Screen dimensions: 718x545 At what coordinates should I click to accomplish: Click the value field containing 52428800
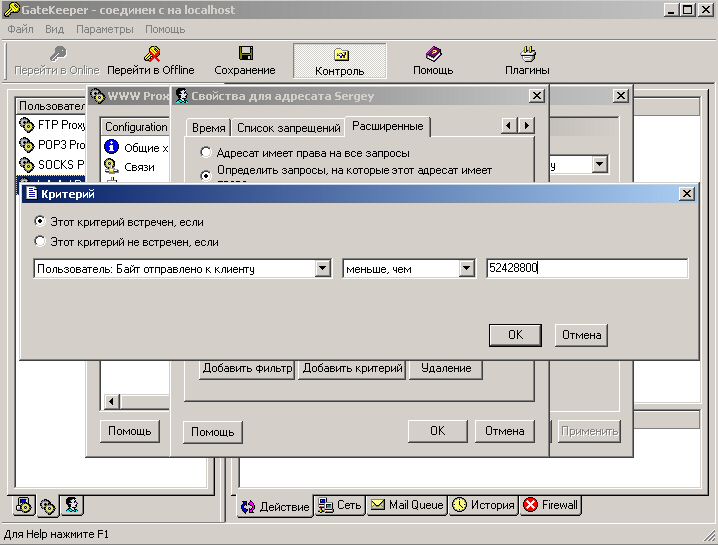587,268
